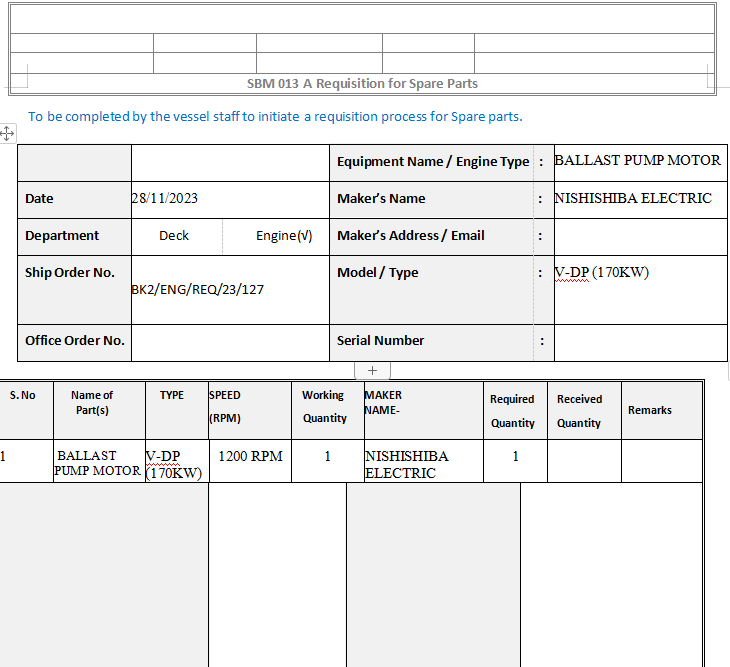Click the blue instruction sentence about vessel staff
The height and width of the screenshot is (667, 730).
click(x=275, y=116)
